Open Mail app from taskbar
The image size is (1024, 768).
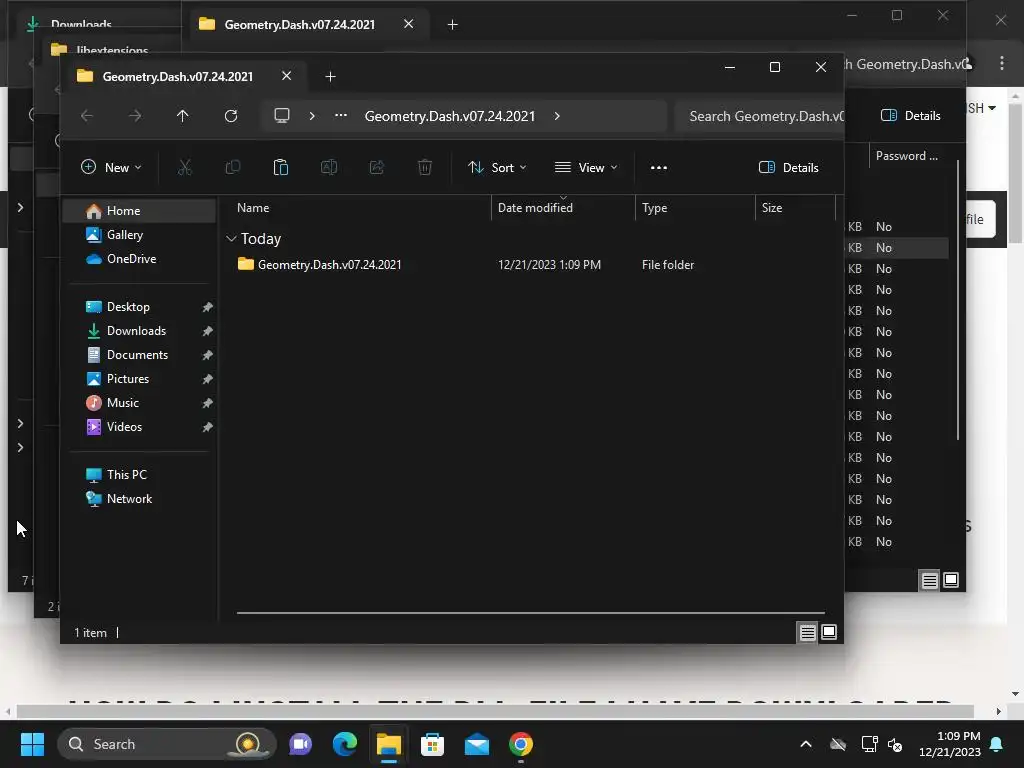click(x=477, y=744)
